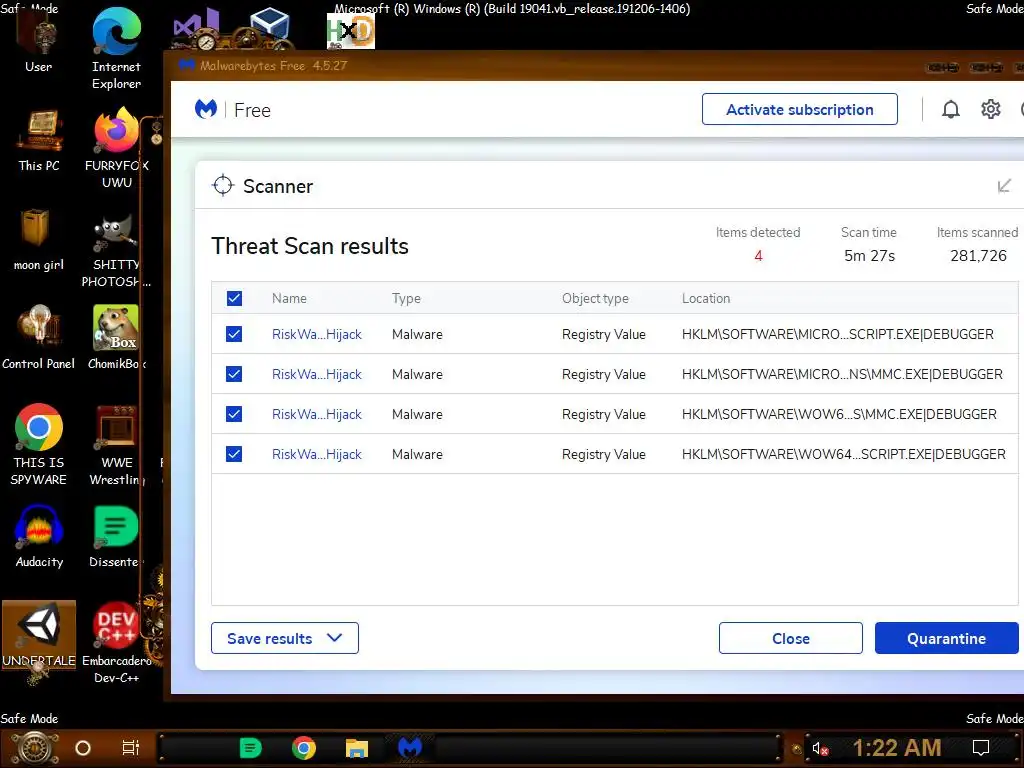Viewport: 1024px width, 768px height.
Task: Click location HKLM\SOFTWARE\WOW64...SCRIPT.EXE|DEBUGGER
Action: tap(843, 454)
